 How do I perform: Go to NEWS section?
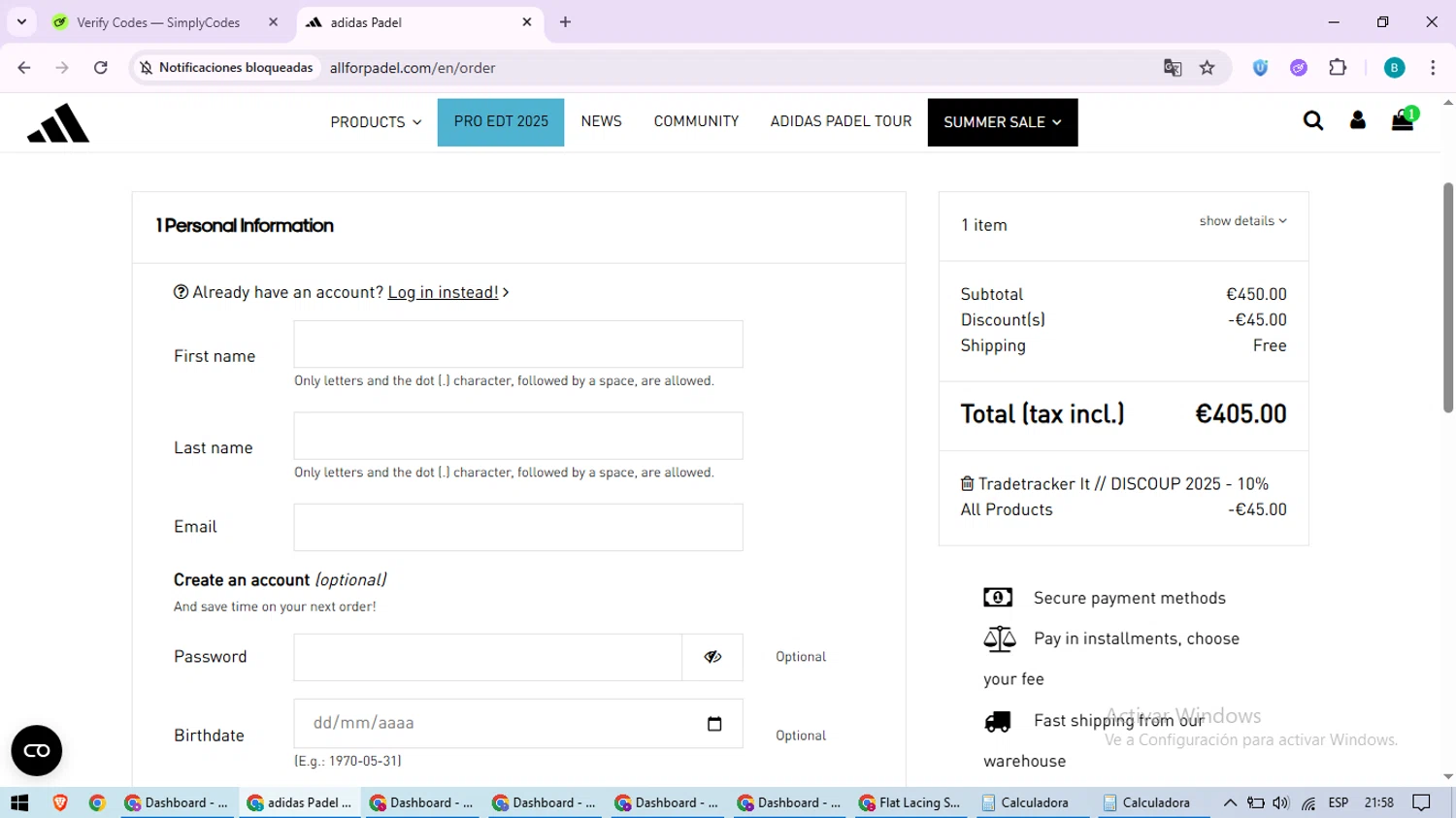(601, 121)
